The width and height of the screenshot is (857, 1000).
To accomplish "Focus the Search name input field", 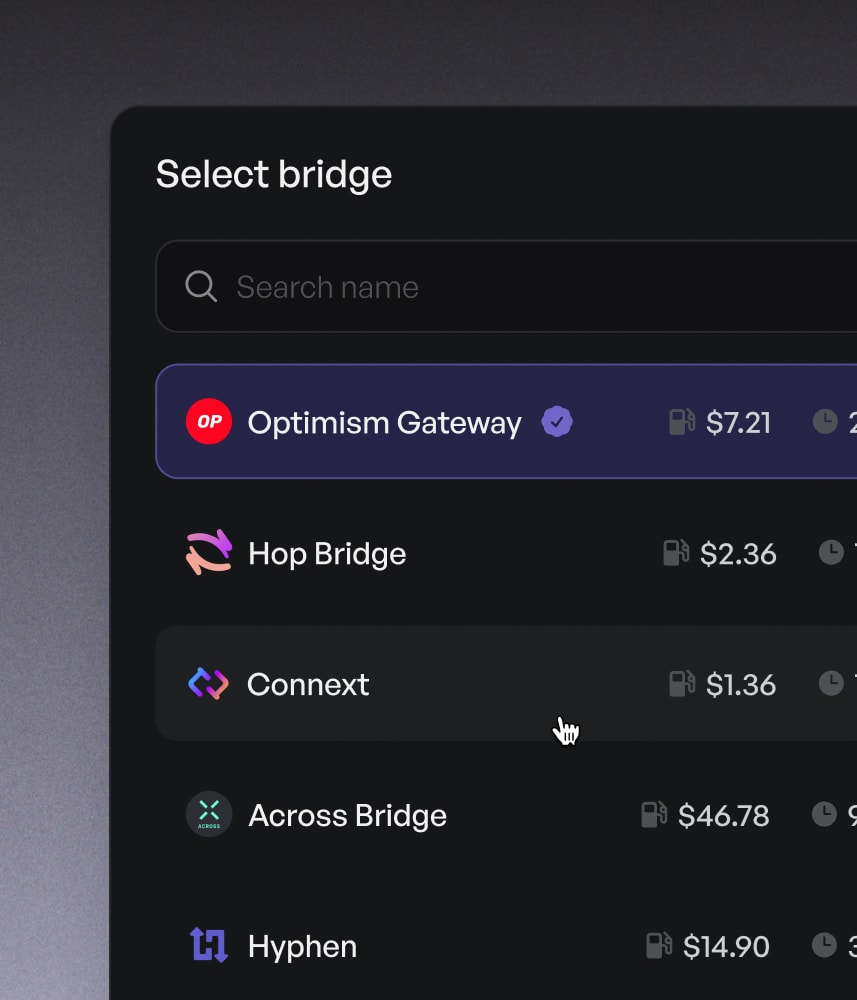I will (500, 287).
